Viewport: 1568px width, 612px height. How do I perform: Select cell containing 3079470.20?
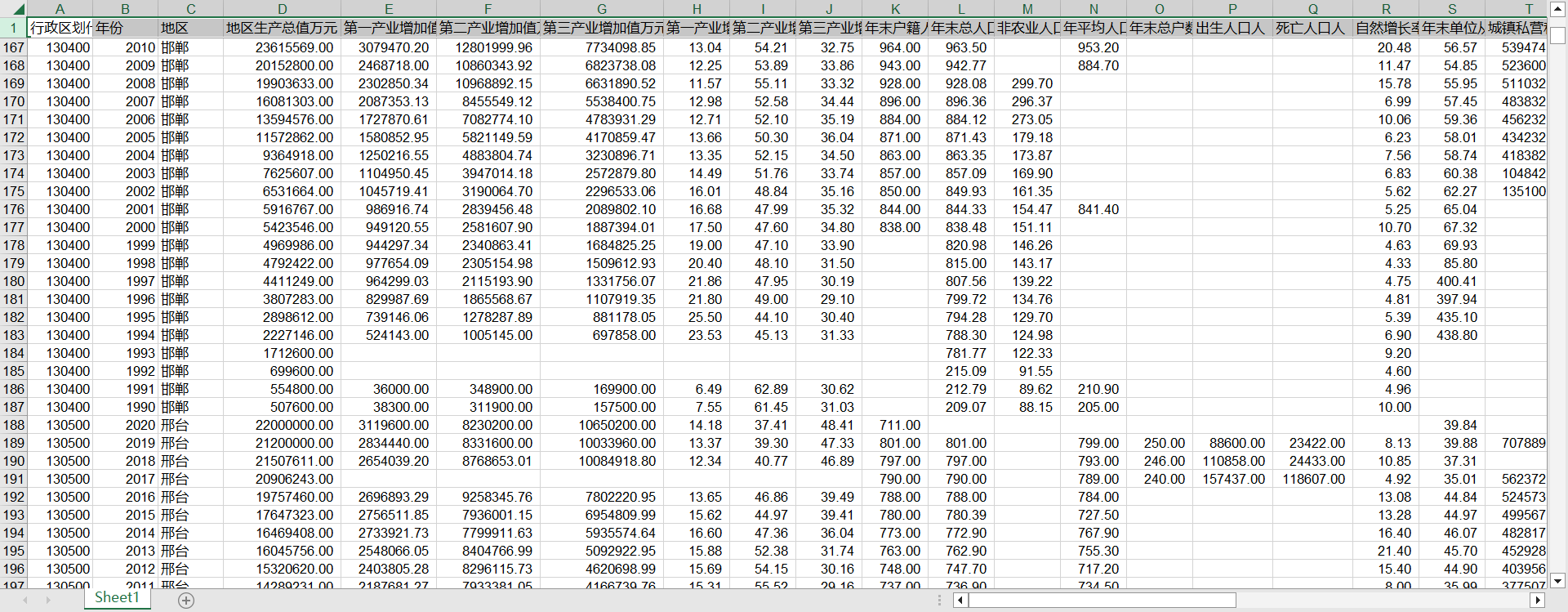(389, 47)
